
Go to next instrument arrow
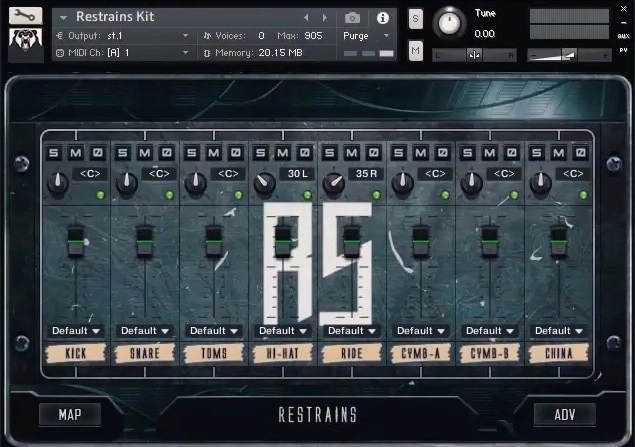pos(325,17)
